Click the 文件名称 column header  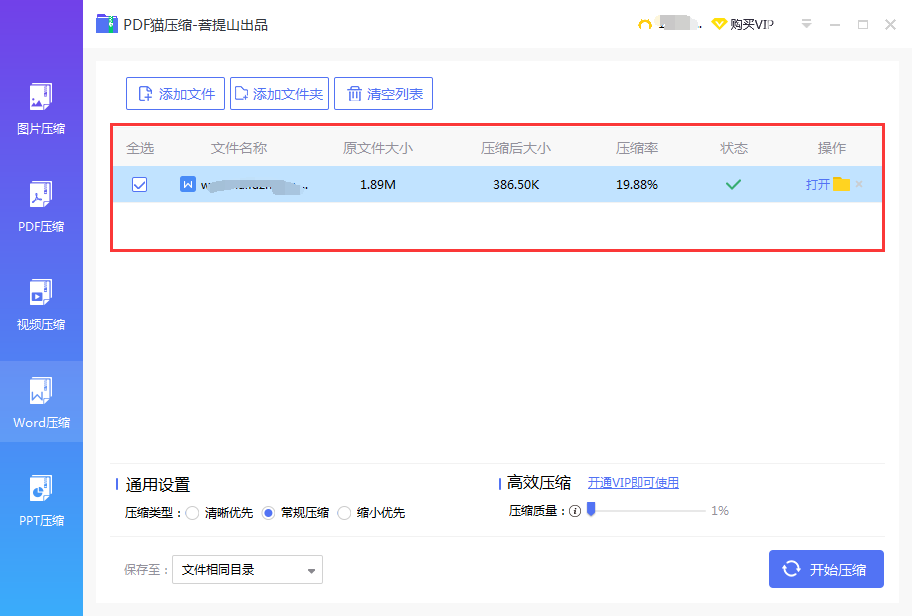click(238, 148)
